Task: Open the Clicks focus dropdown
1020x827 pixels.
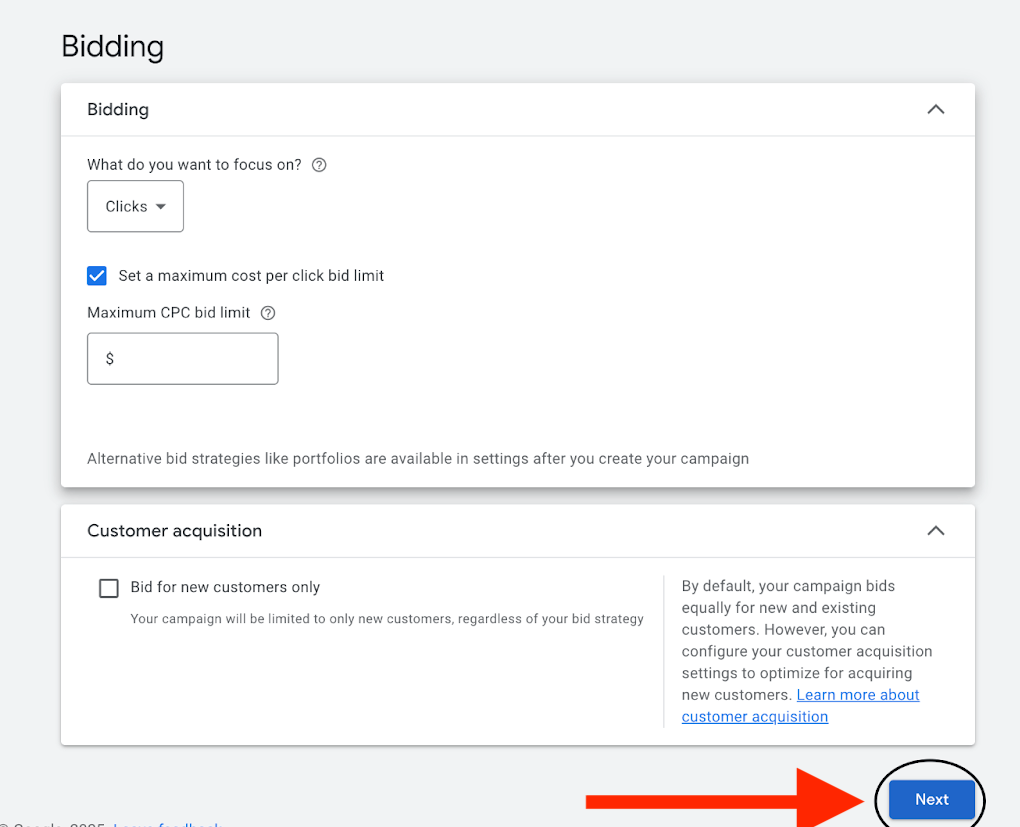Action: (x=135, y=206)
